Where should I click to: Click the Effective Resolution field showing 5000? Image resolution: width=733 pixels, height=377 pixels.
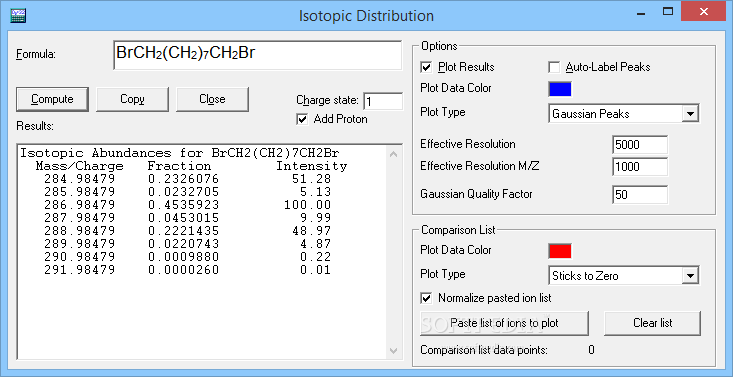click(x=640, y=145)
